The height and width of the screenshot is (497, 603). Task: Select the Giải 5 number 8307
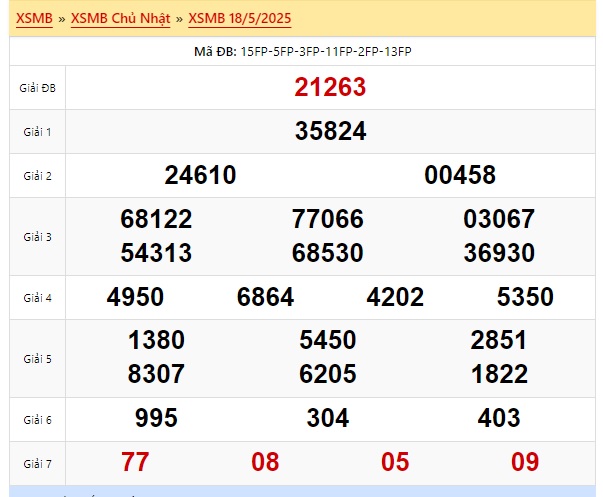[x=156, y=374]
